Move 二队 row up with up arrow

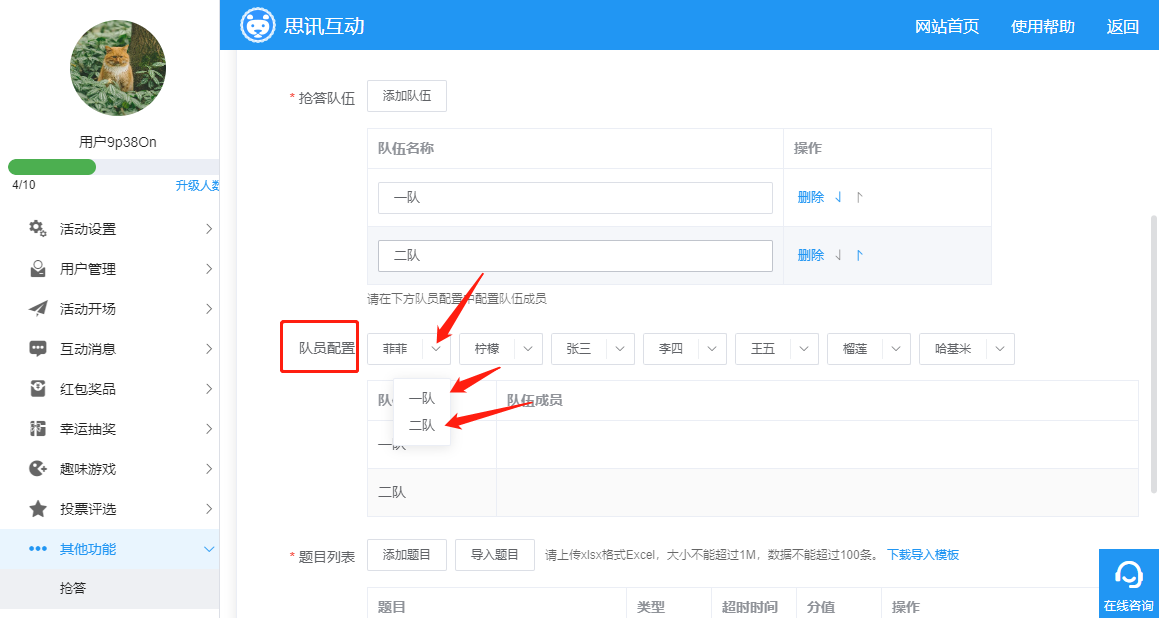tap(859, 255)
